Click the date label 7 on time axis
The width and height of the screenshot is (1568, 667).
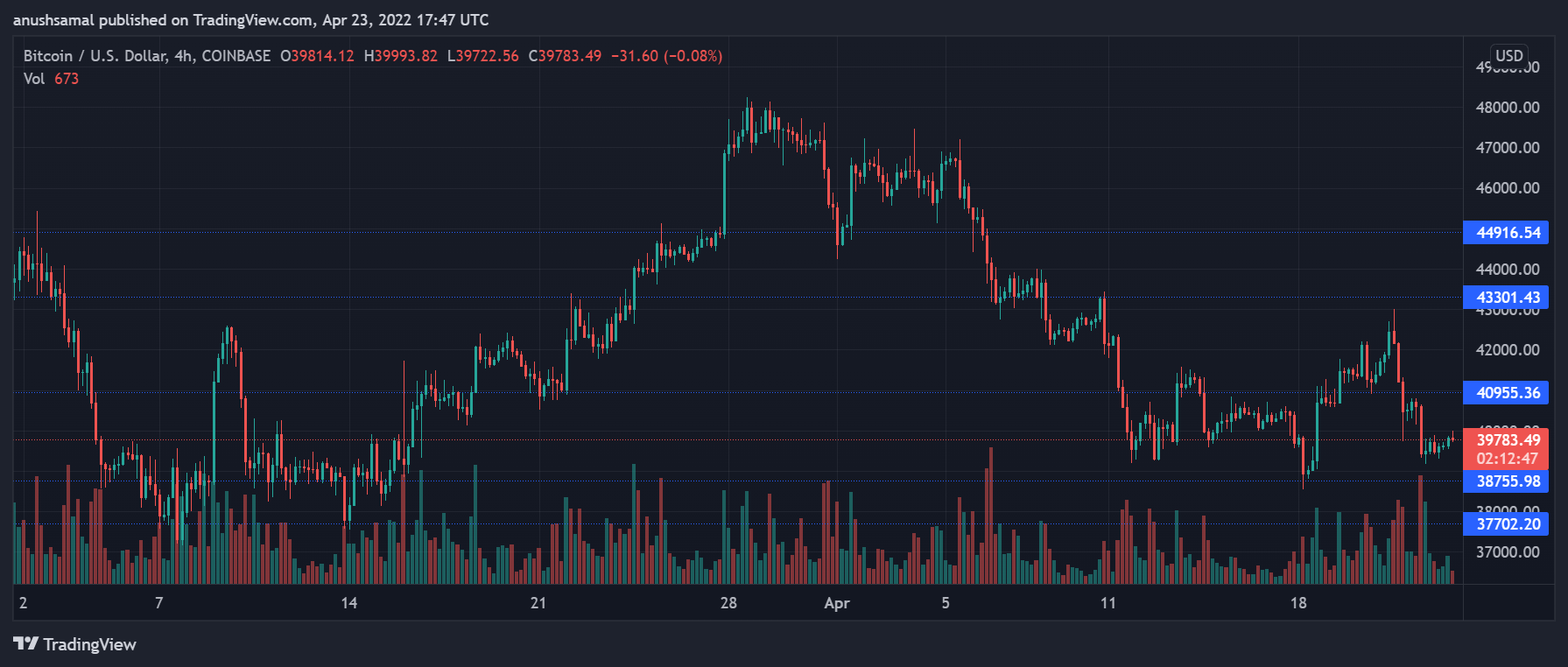tap(158, 603)
